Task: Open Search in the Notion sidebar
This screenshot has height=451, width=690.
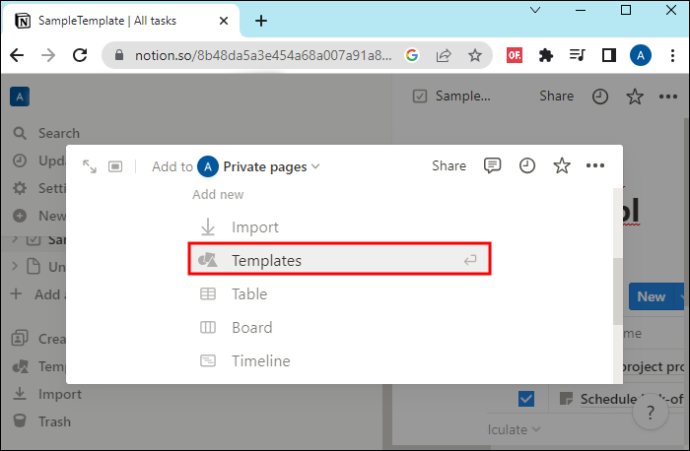Action: tap(59, 133)
